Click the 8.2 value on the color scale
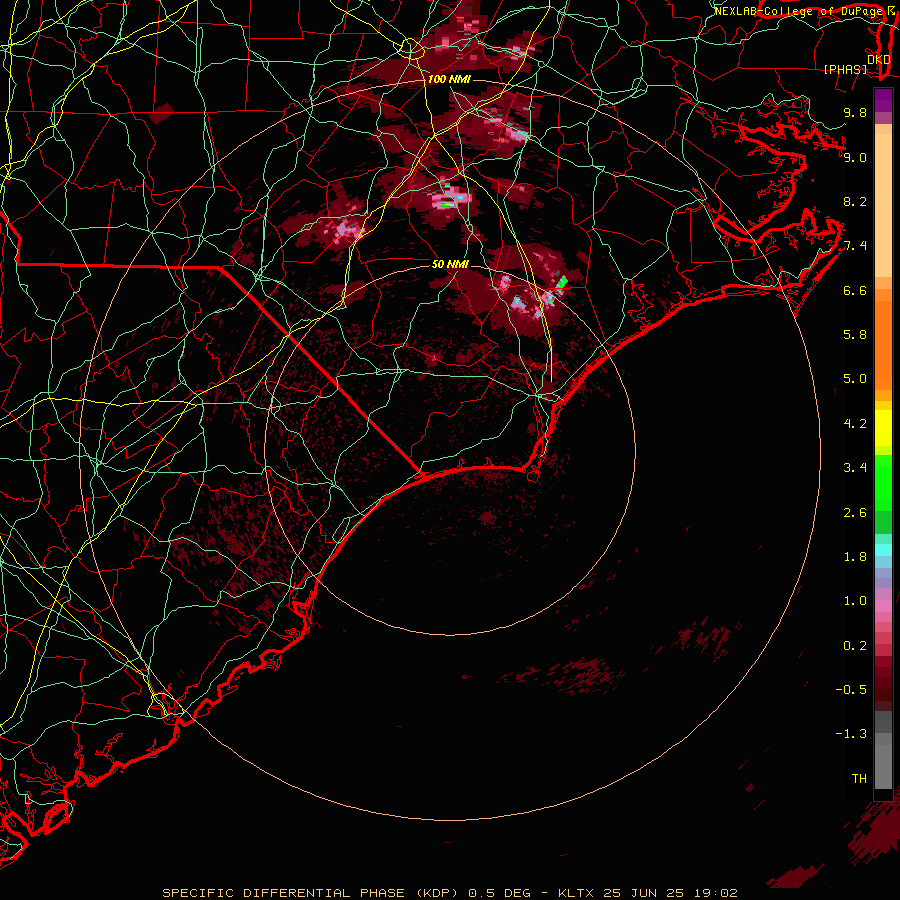This screenshot has width=900, height=900. pos(855,201)
